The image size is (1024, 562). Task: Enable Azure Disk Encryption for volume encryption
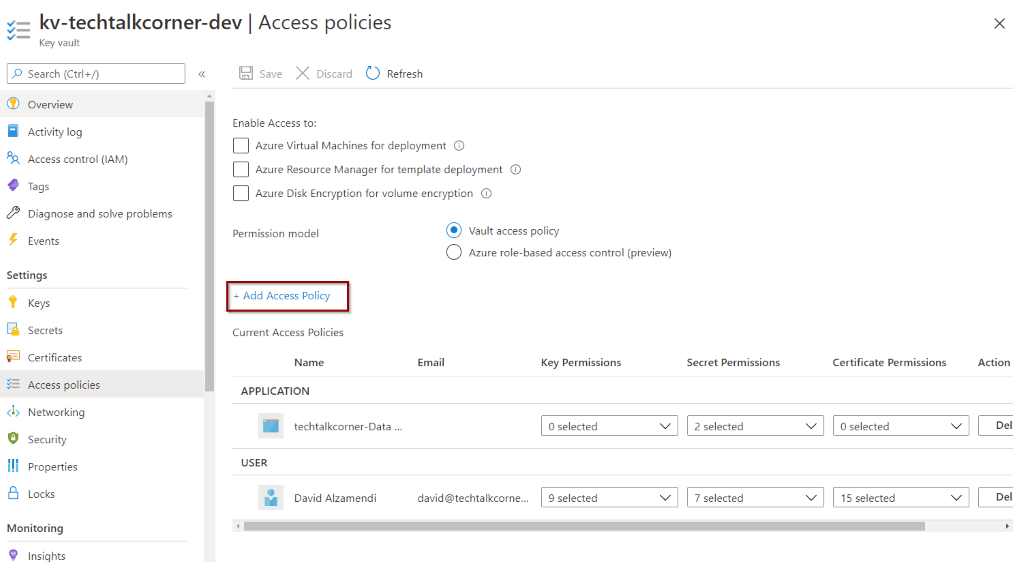(x=241, y=193)
